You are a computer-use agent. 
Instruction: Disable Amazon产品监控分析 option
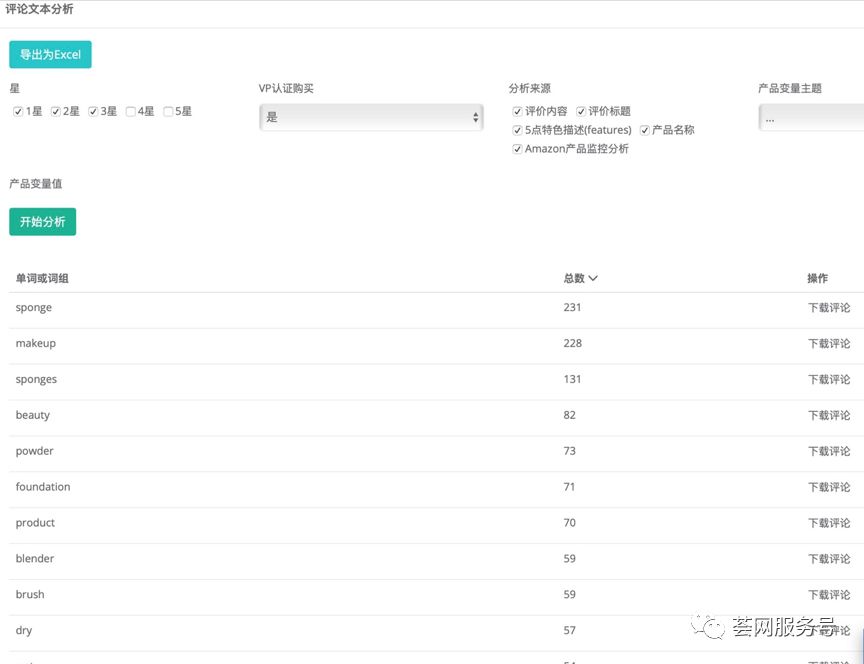point(517,148)
